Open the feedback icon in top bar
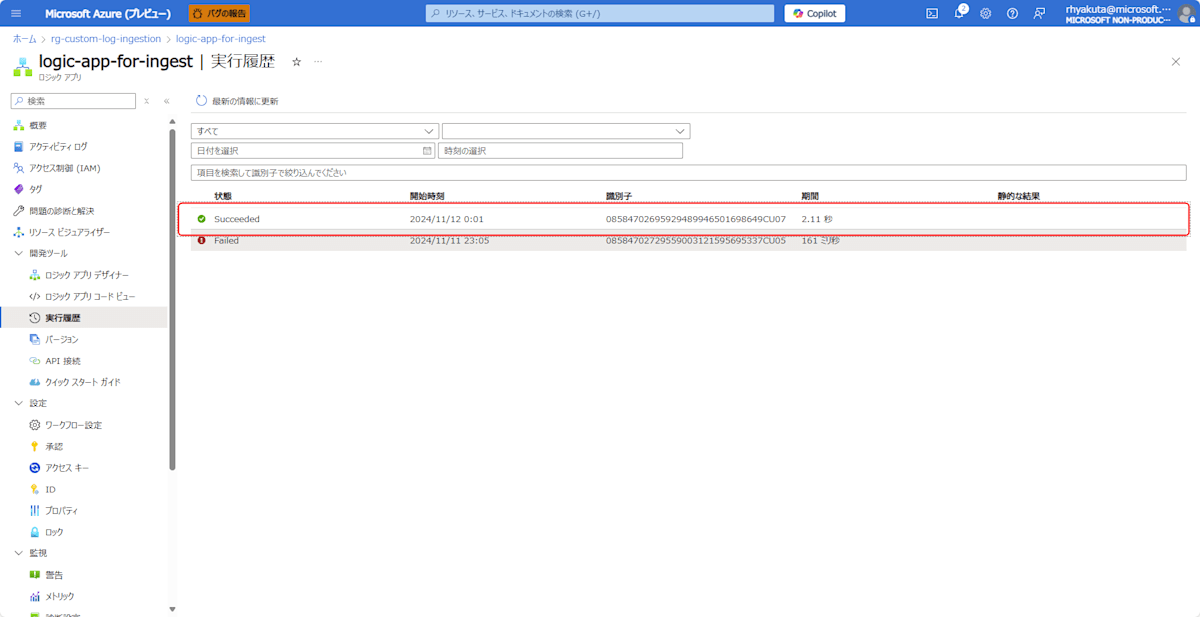The width and height of the screenshot is (1200, 617). tap(1039, 13)
